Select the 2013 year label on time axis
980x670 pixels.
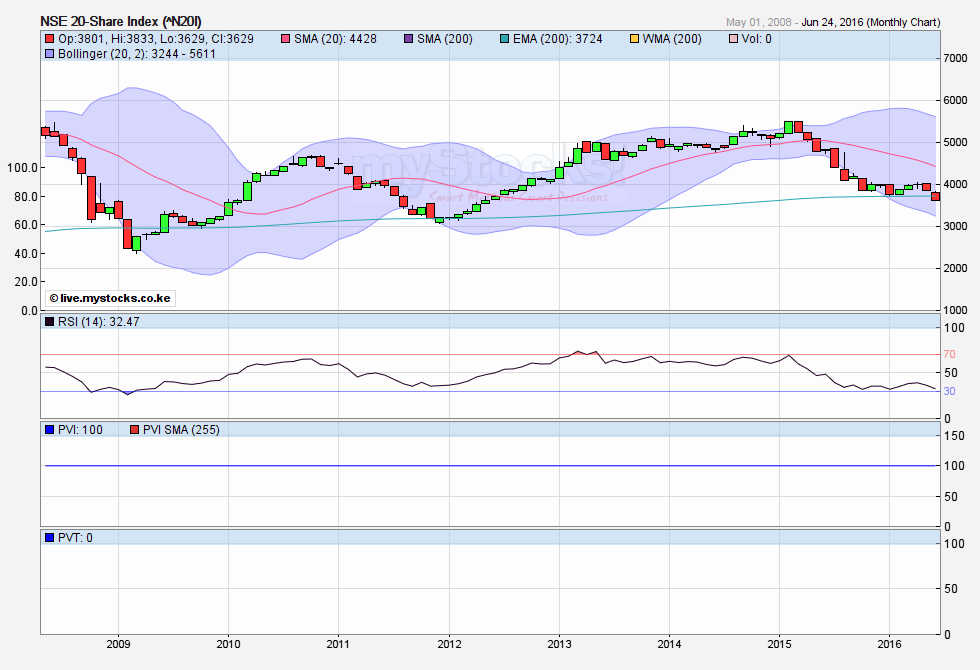(x=559, y=643)
